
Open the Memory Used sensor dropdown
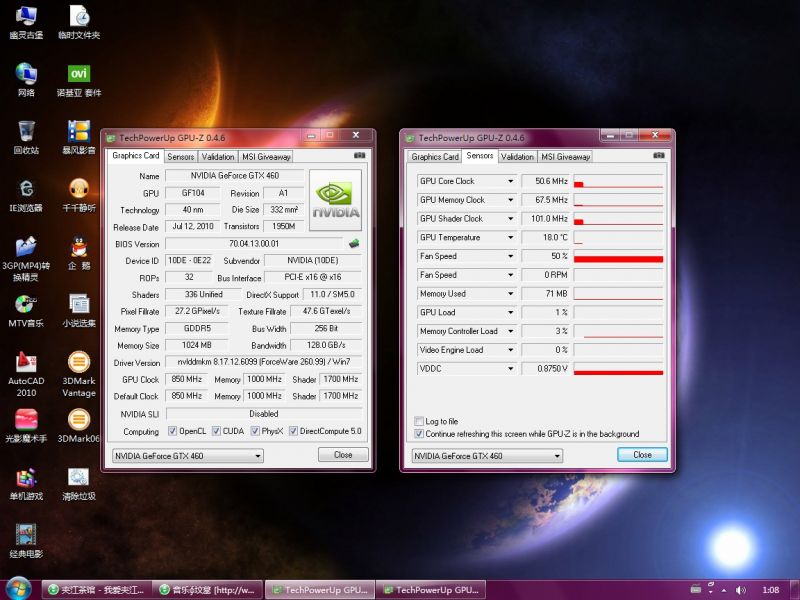pos(510,293)
